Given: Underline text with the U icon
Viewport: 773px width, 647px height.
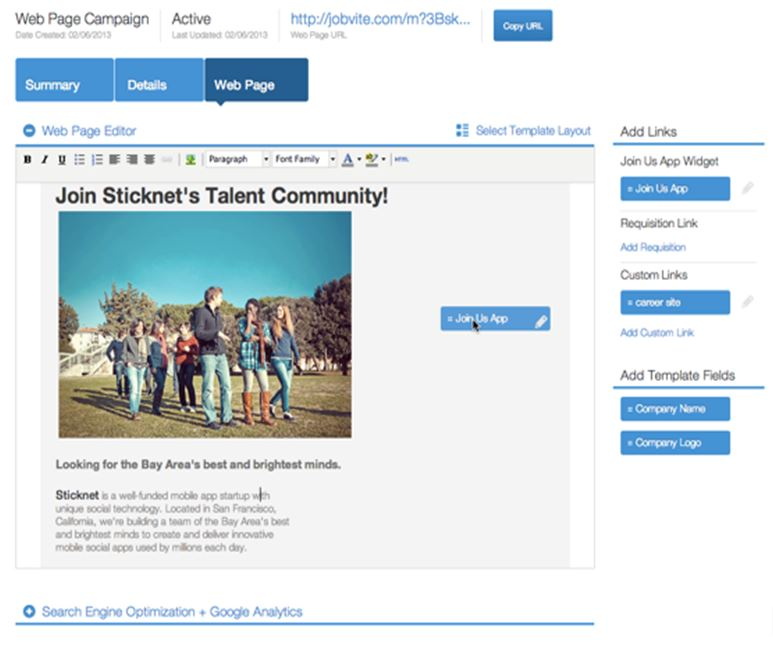Looking at the screenshot, I should click(x=62, y=159).
